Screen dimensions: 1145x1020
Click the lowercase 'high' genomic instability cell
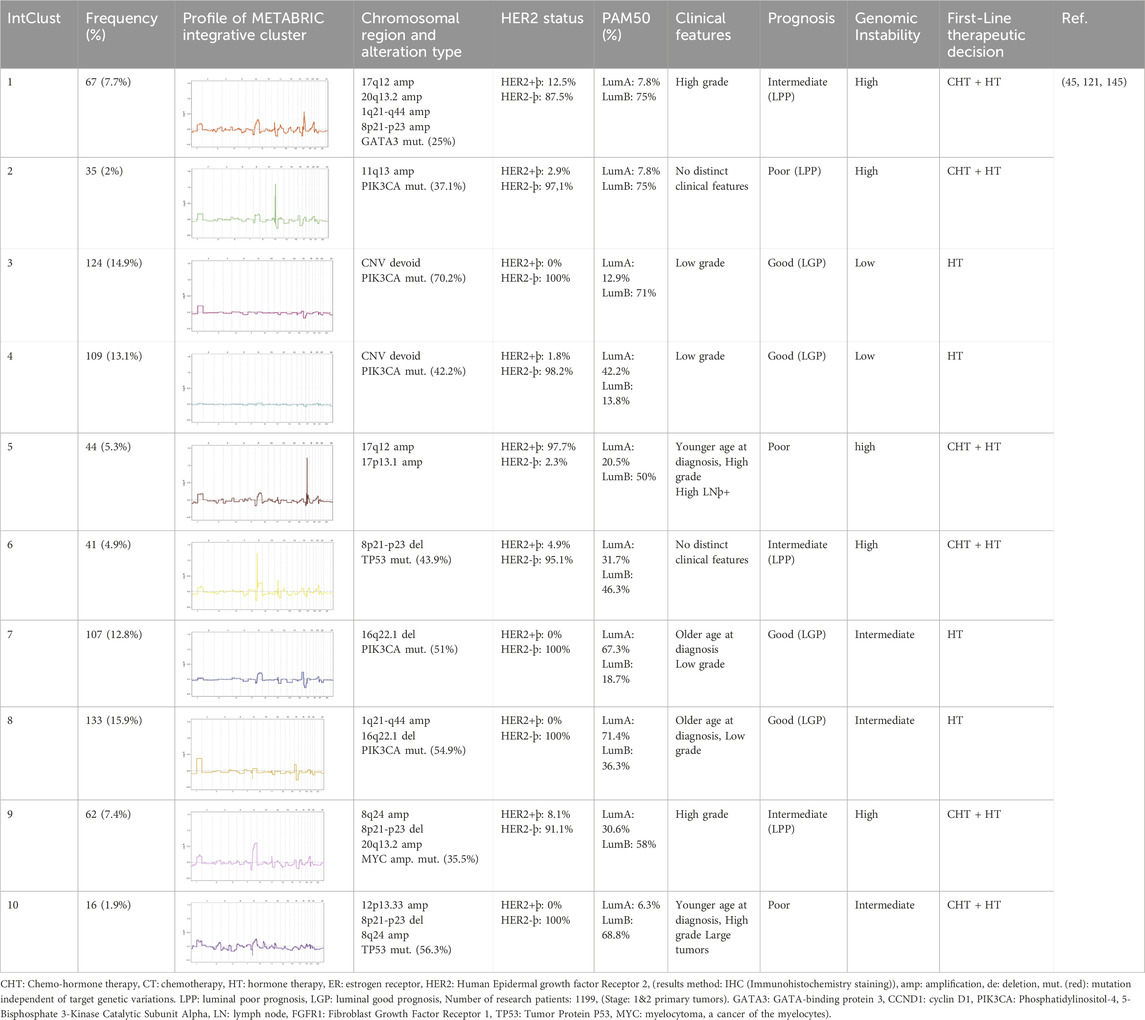pyautogui.click(x=865, y=447)
